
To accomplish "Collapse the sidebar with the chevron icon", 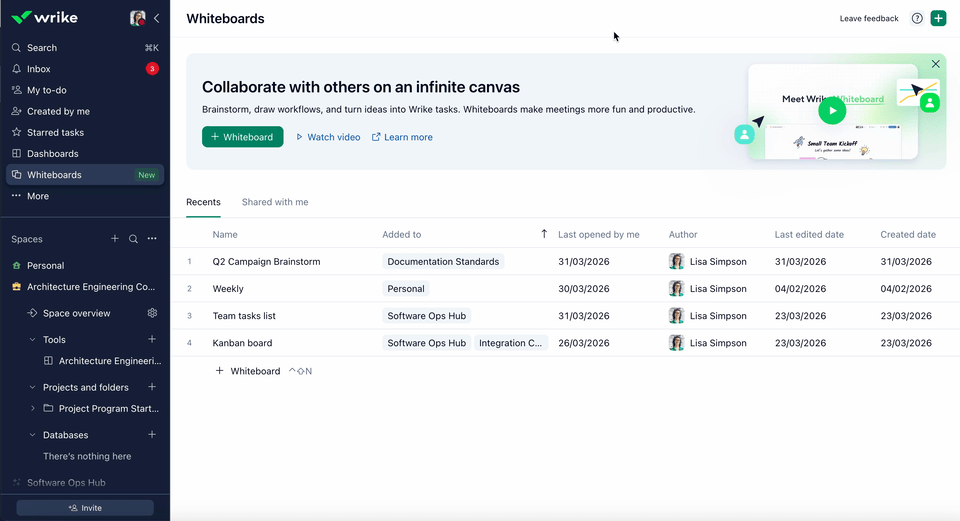I will pos(156,18).
